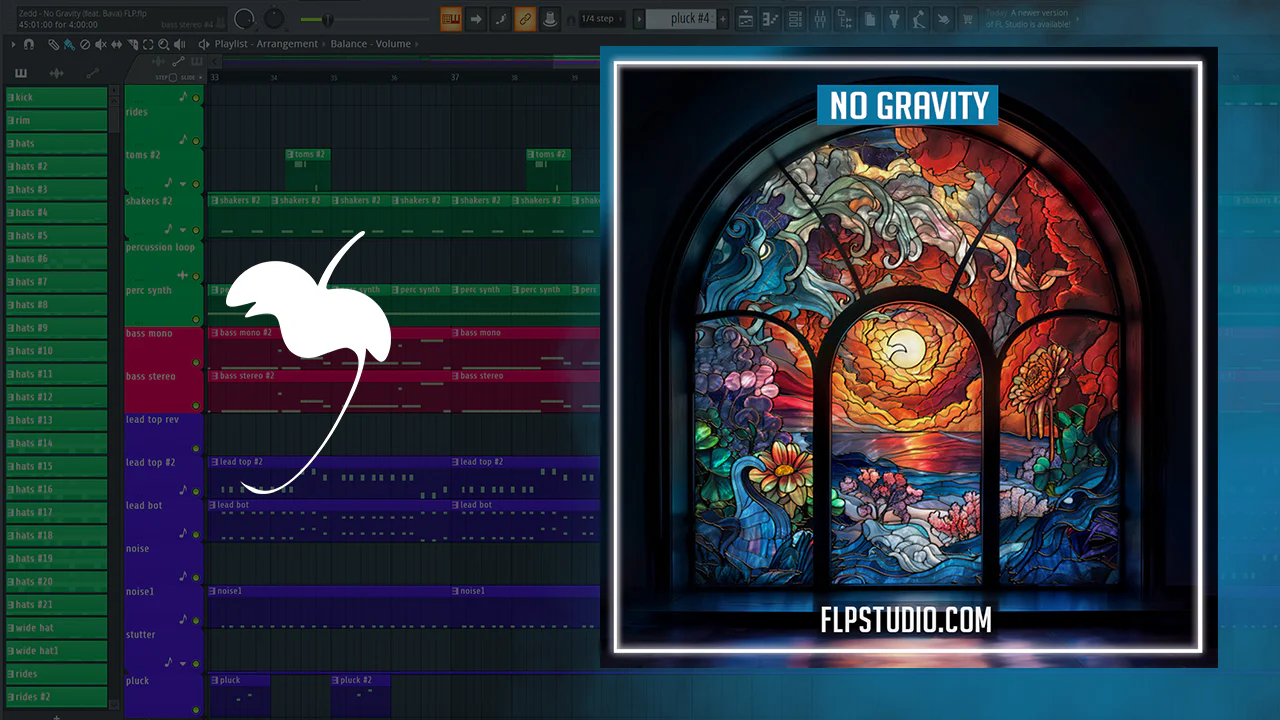Click the newer version available notice

pyautogui.click(x=1029, y=19)
